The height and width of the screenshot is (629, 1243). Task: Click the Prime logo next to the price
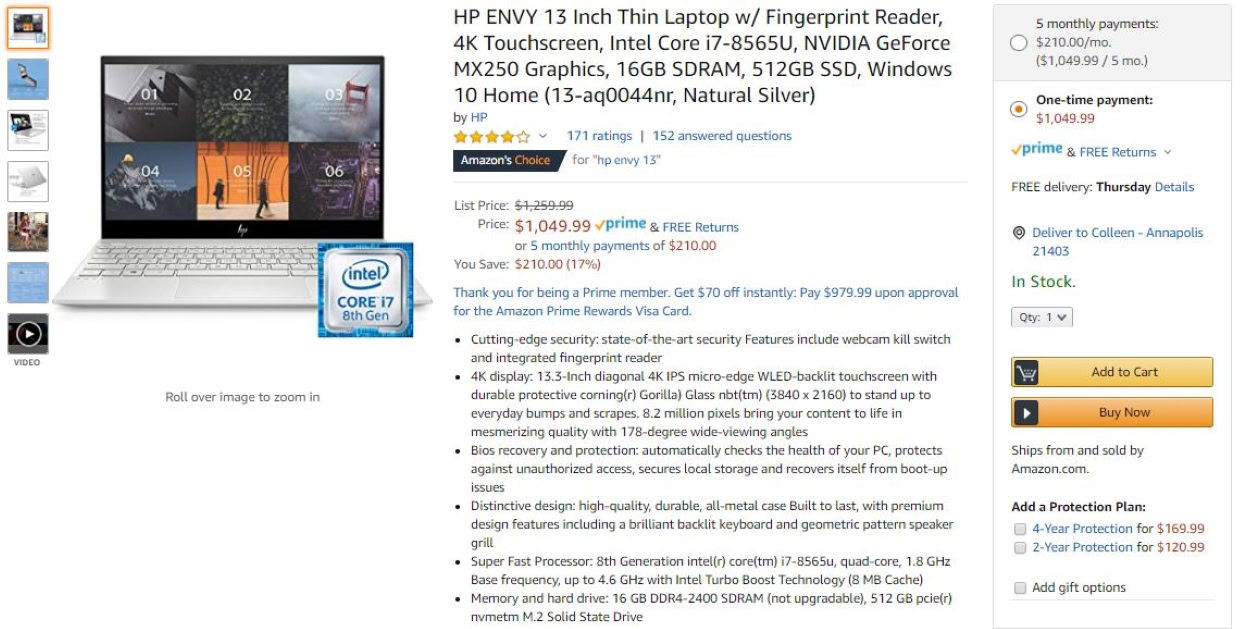point(620,225)
